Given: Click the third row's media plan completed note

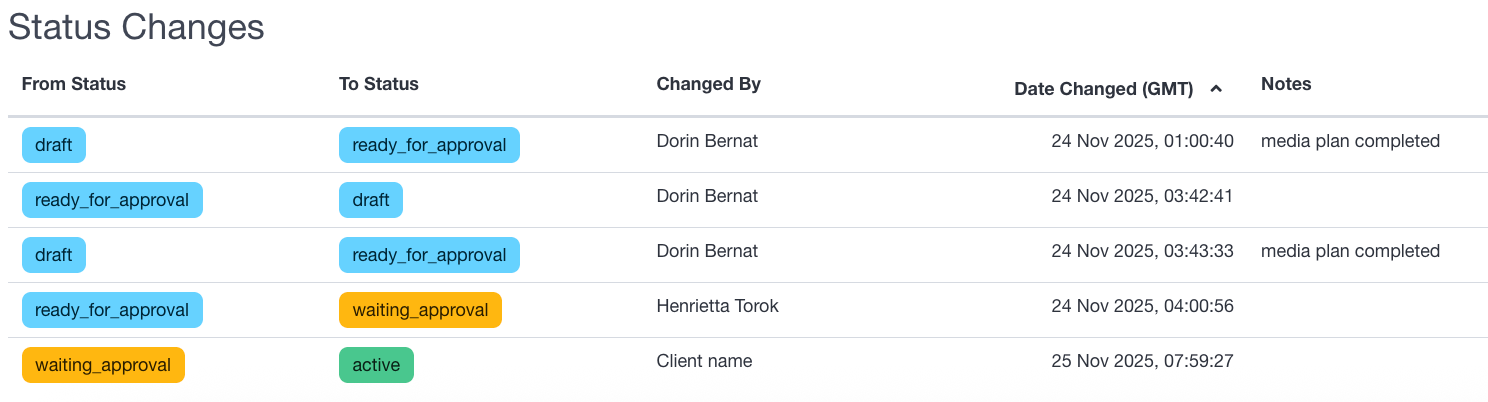Looking at the screenshot, I should coord(1350,251).
